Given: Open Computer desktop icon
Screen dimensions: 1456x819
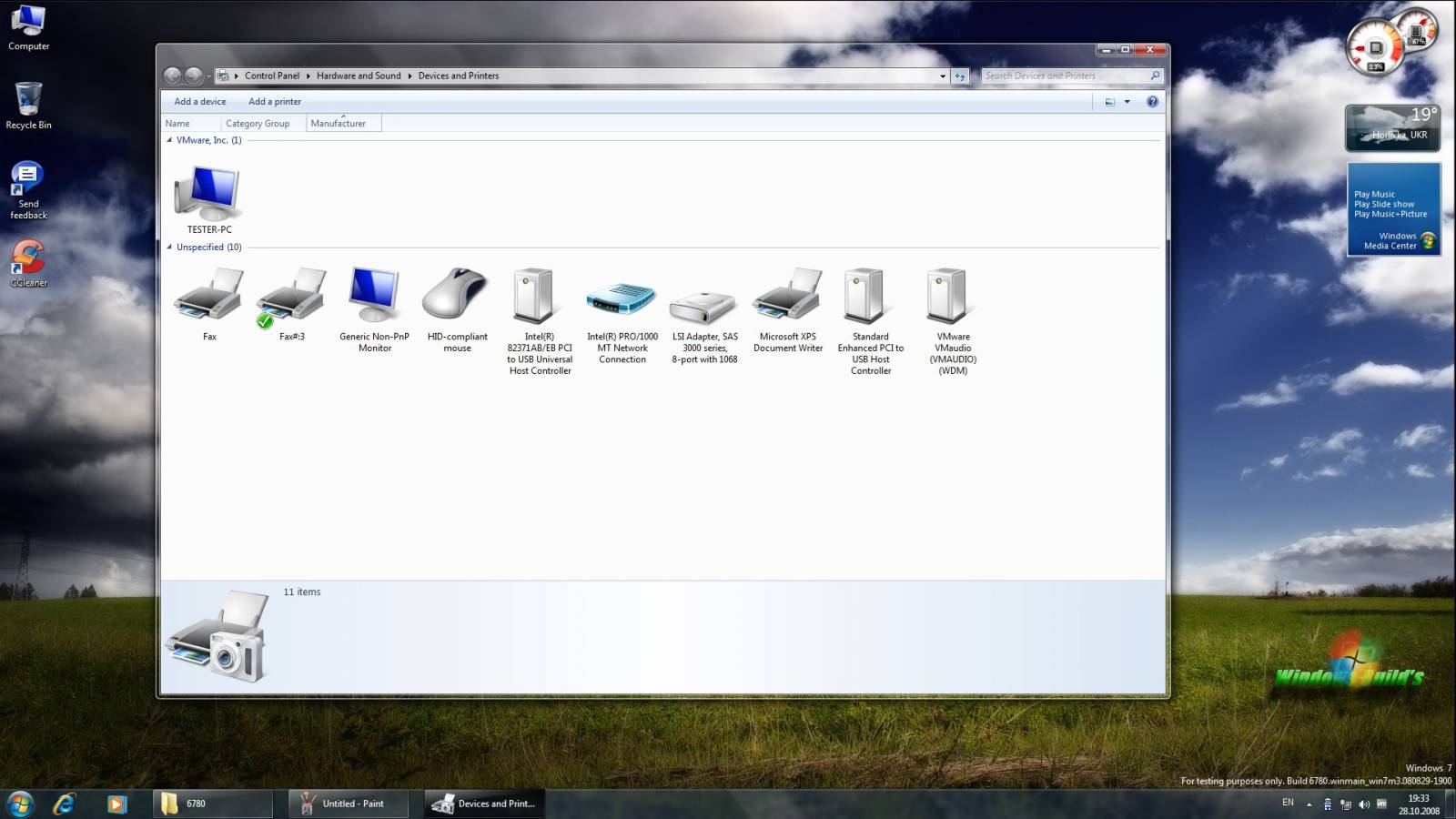Looking at the screenshot, I should click(x=29, y=27).
